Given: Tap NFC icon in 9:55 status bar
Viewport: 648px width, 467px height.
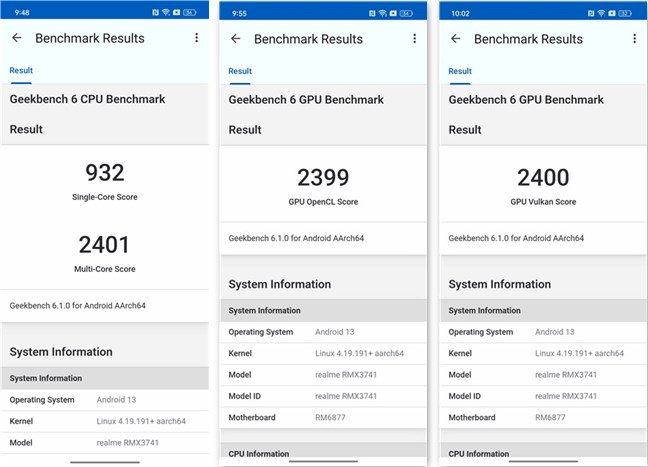Looking at the screenshot, I should [x=372, y=13].
